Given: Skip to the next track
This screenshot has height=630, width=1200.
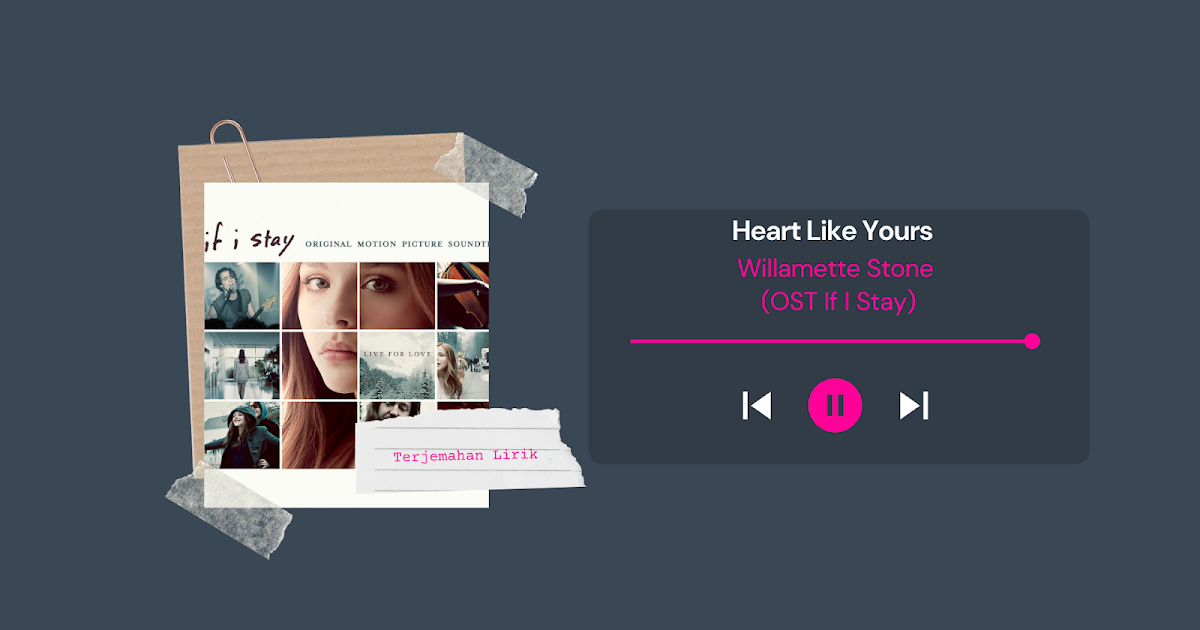Looking at the screenshot, I should click(914, 405).
